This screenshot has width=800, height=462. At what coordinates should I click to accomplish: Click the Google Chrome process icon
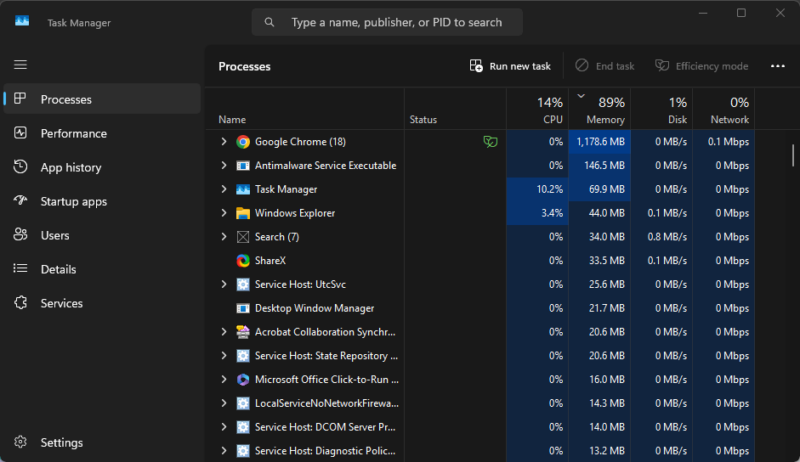click(243, 142)
